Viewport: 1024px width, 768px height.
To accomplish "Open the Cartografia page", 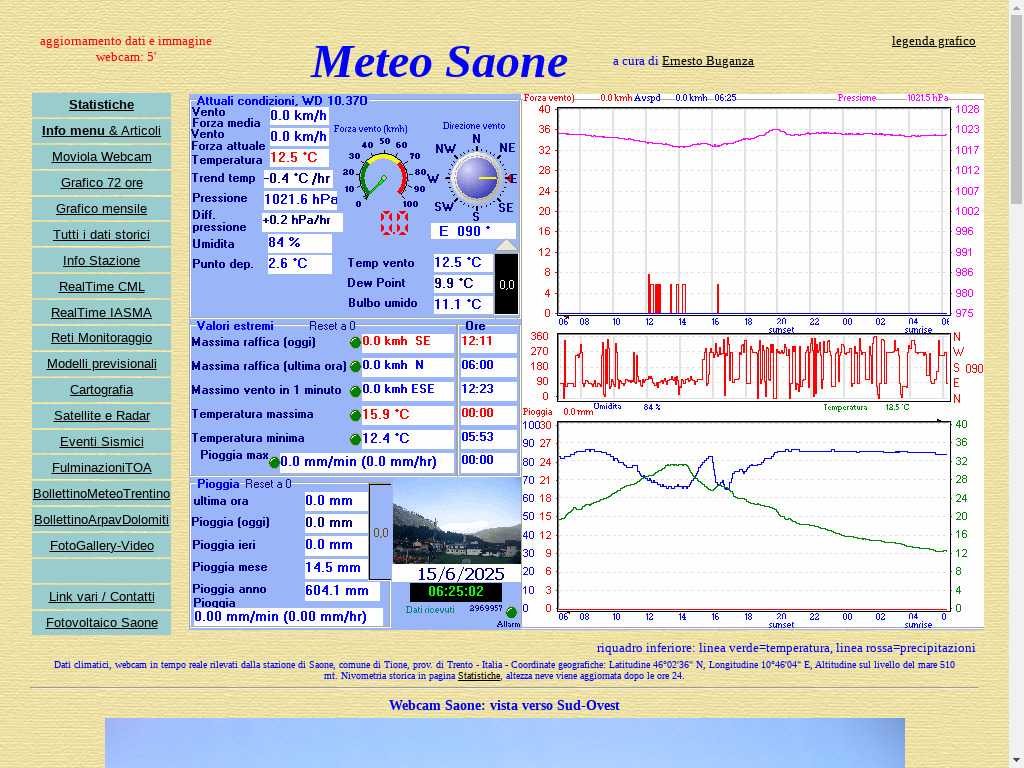I will 101,390.
